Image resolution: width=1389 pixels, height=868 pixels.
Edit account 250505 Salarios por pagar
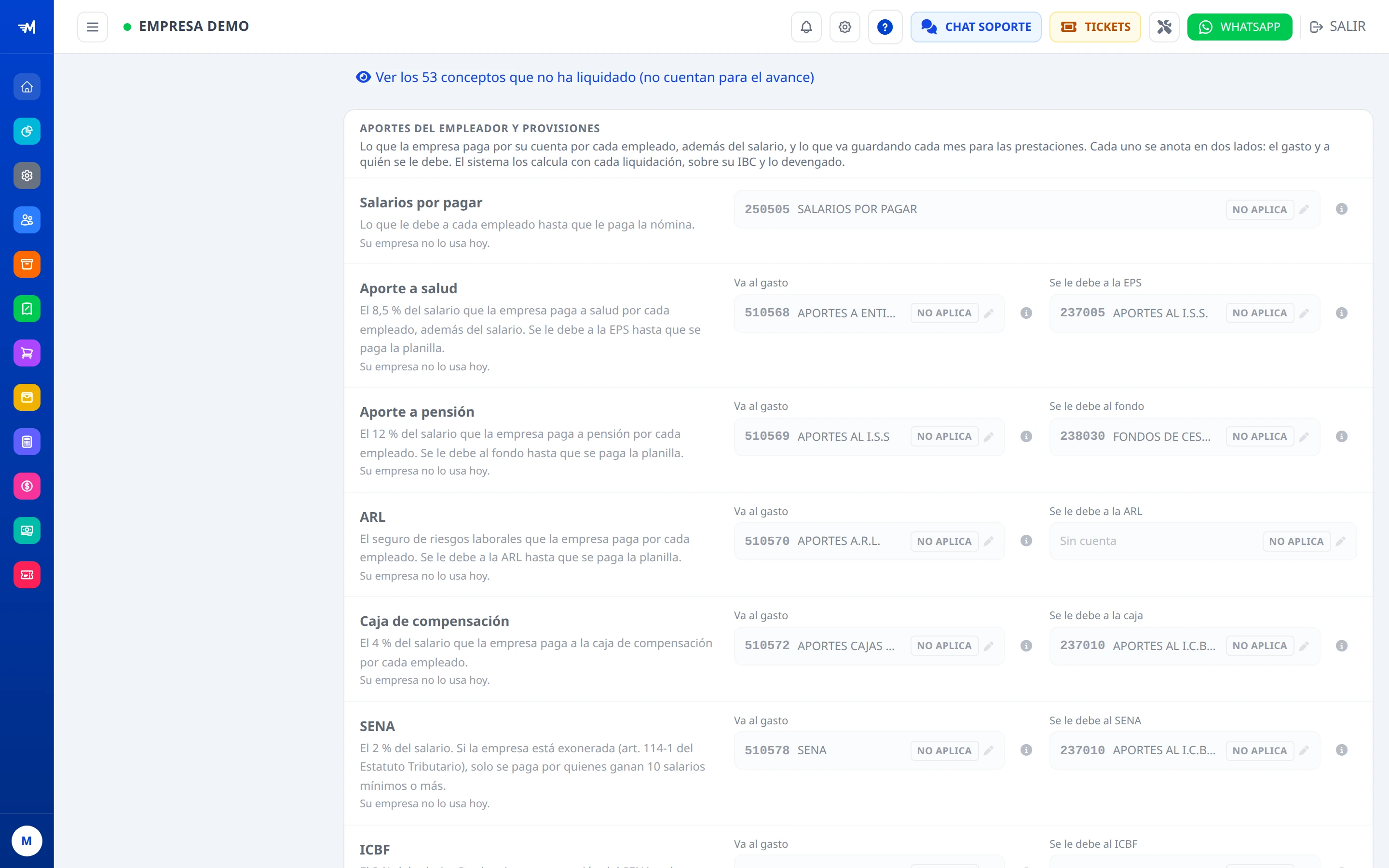1304,210
